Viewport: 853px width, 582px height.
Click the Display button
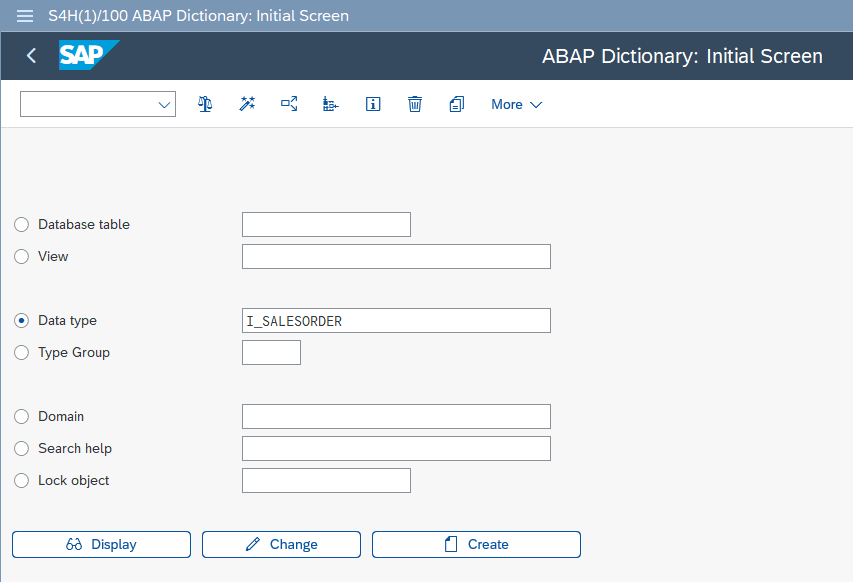click(x=101, y=544)
